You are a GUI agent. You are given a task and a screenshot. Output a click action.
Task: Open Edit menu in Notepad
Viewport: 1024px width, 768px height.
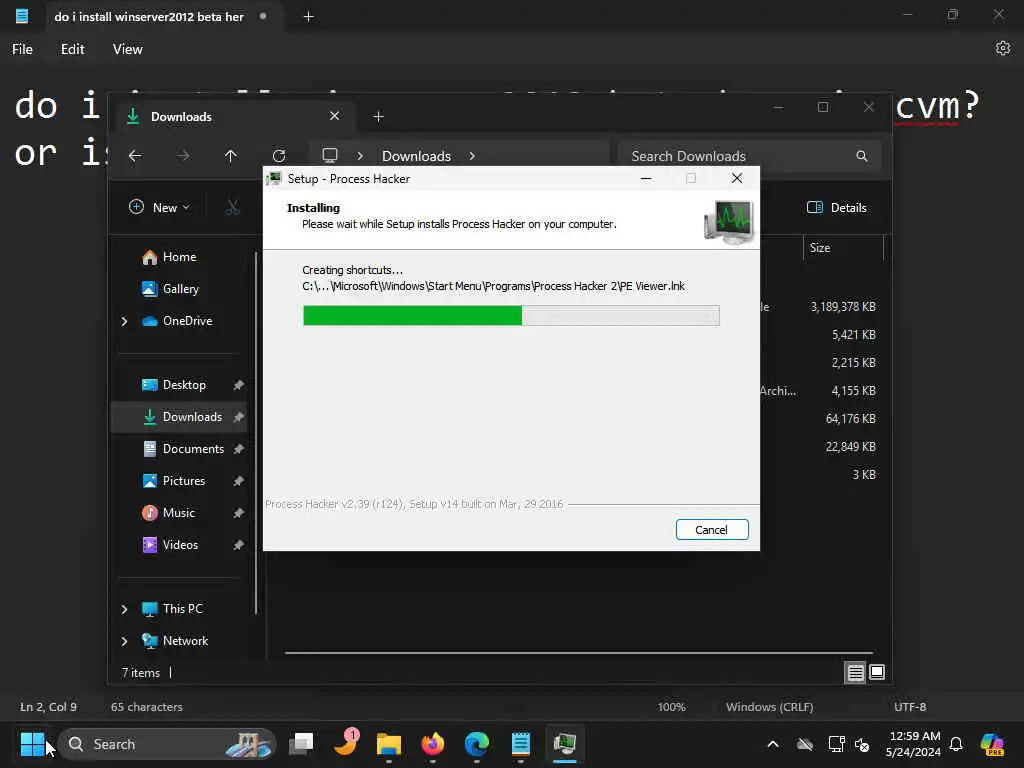[72, 49]
